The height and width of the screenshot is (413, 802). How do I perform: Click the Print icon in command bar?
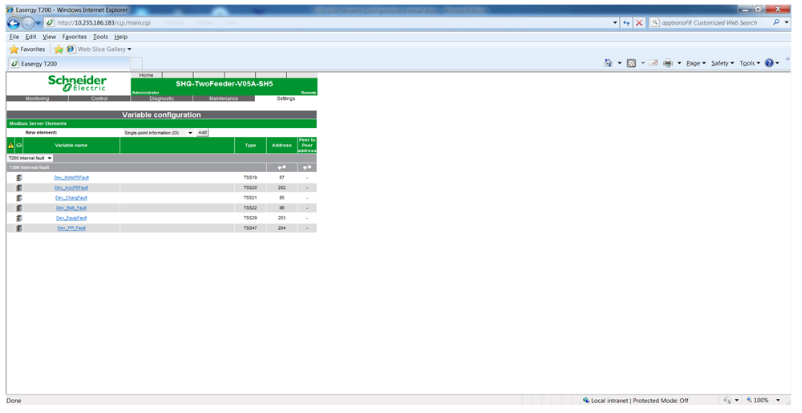click(x=668, y=63)
